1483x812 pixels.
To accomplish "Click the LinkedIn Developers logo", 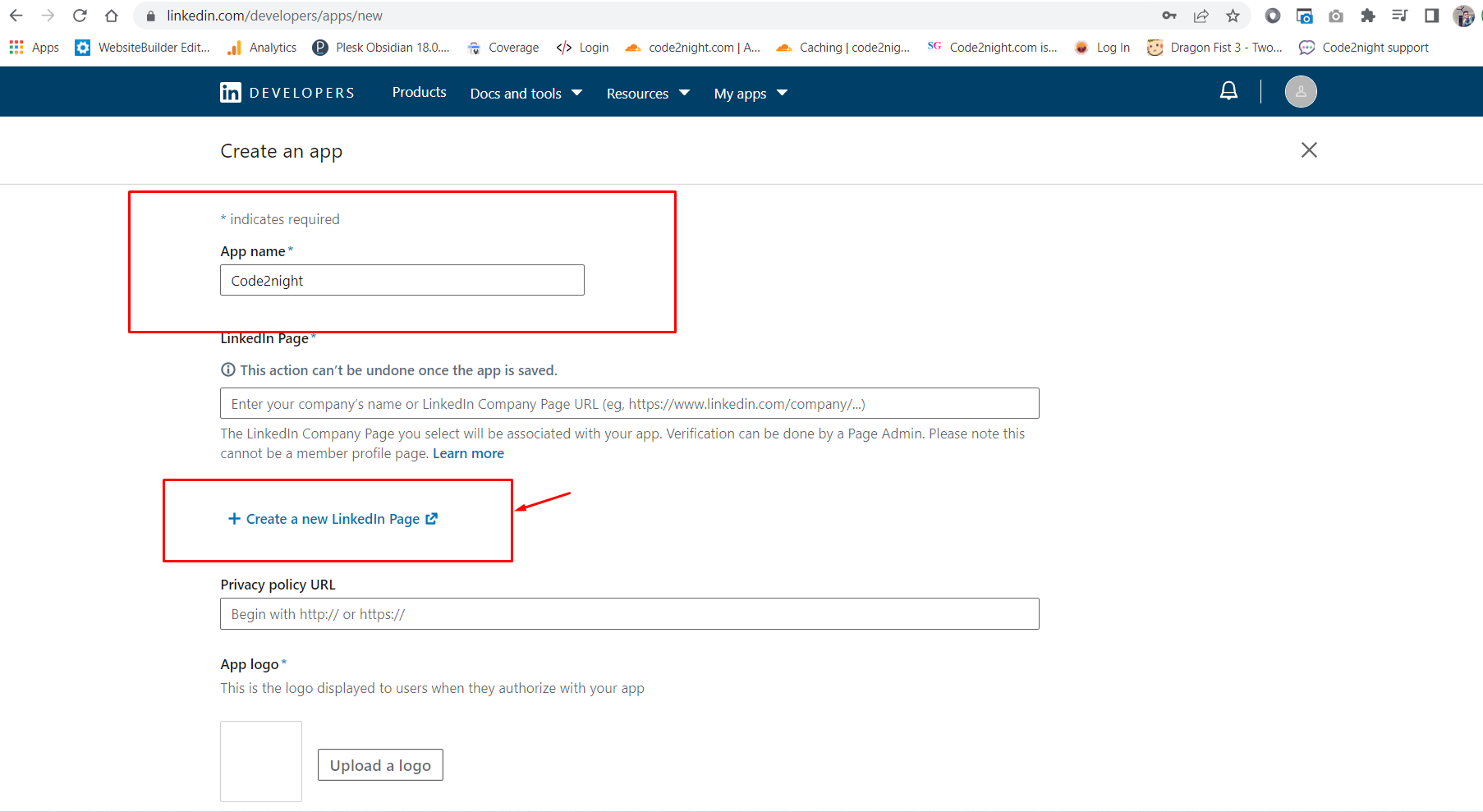I will (287, 93).
